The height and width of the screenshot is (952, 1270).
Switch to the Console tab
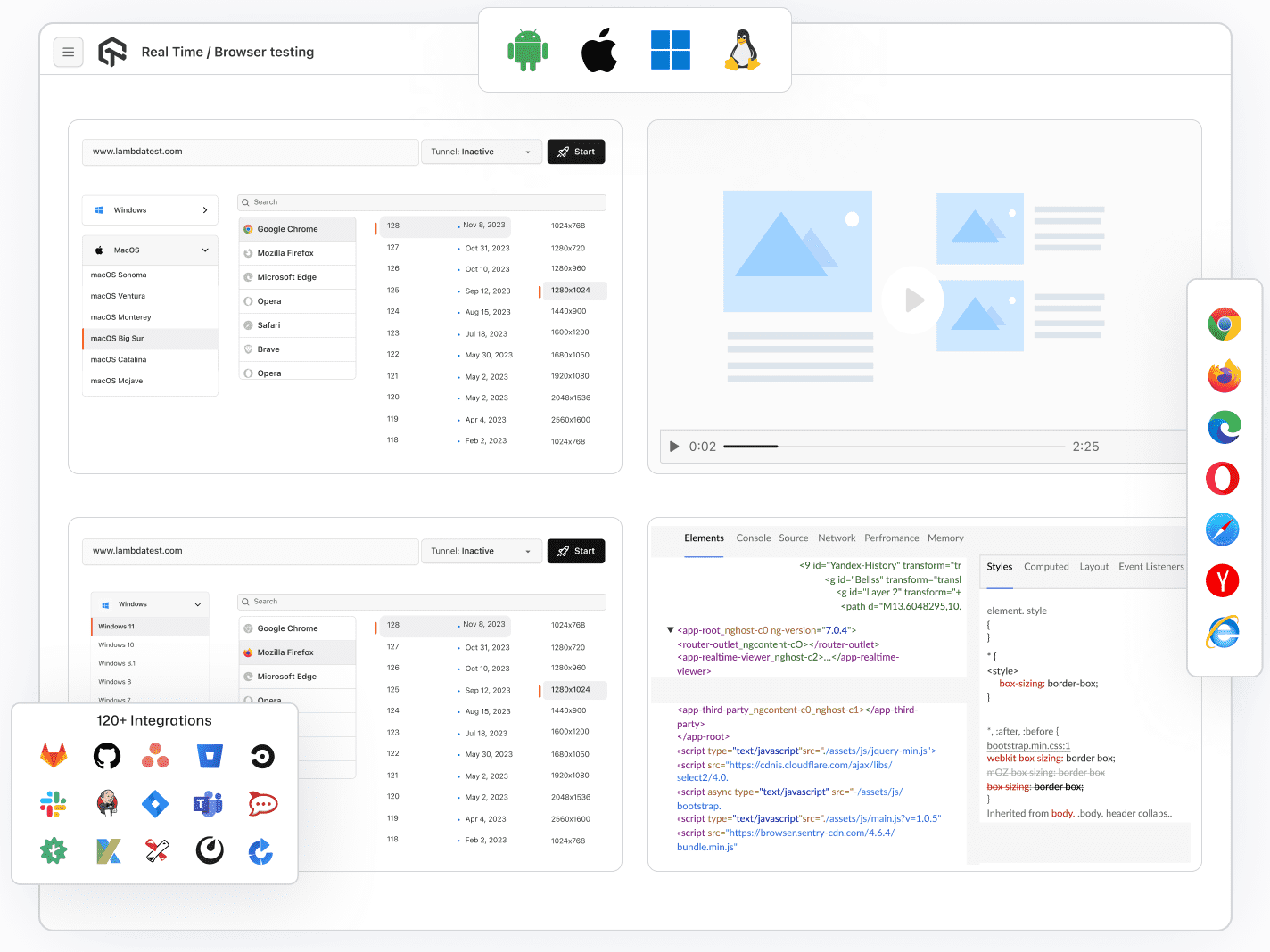(x=753, y=538)
